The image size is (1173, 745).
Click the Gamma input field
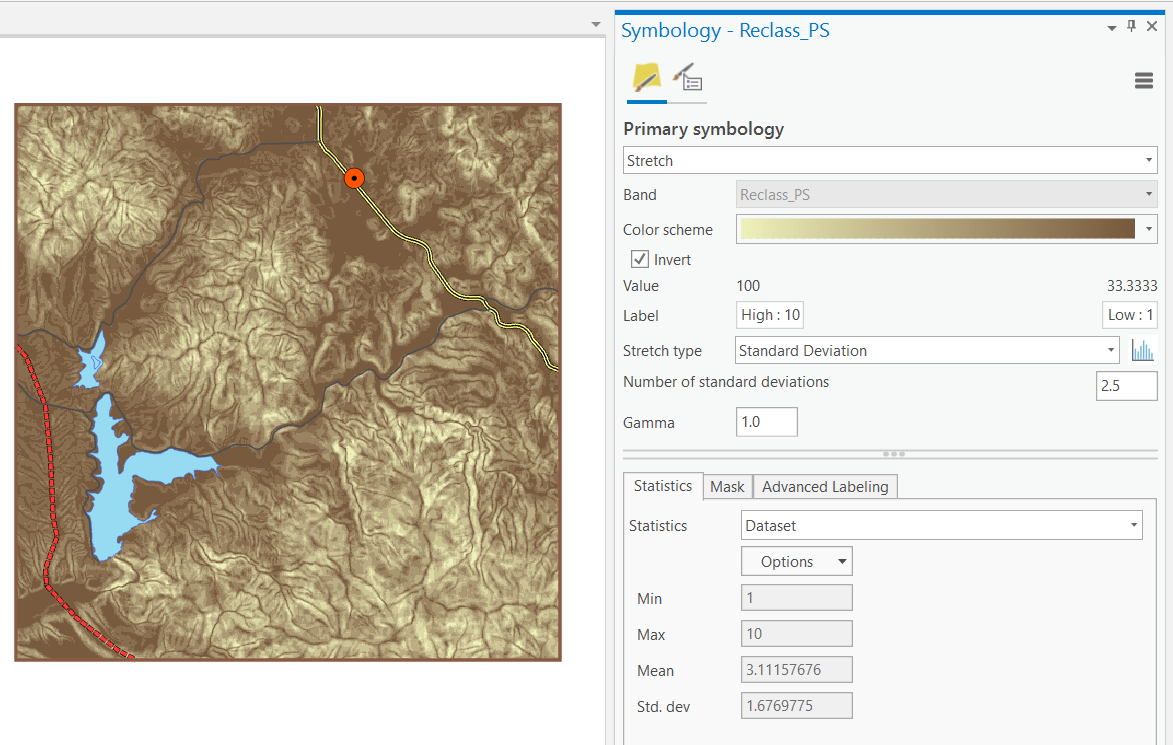766,422
